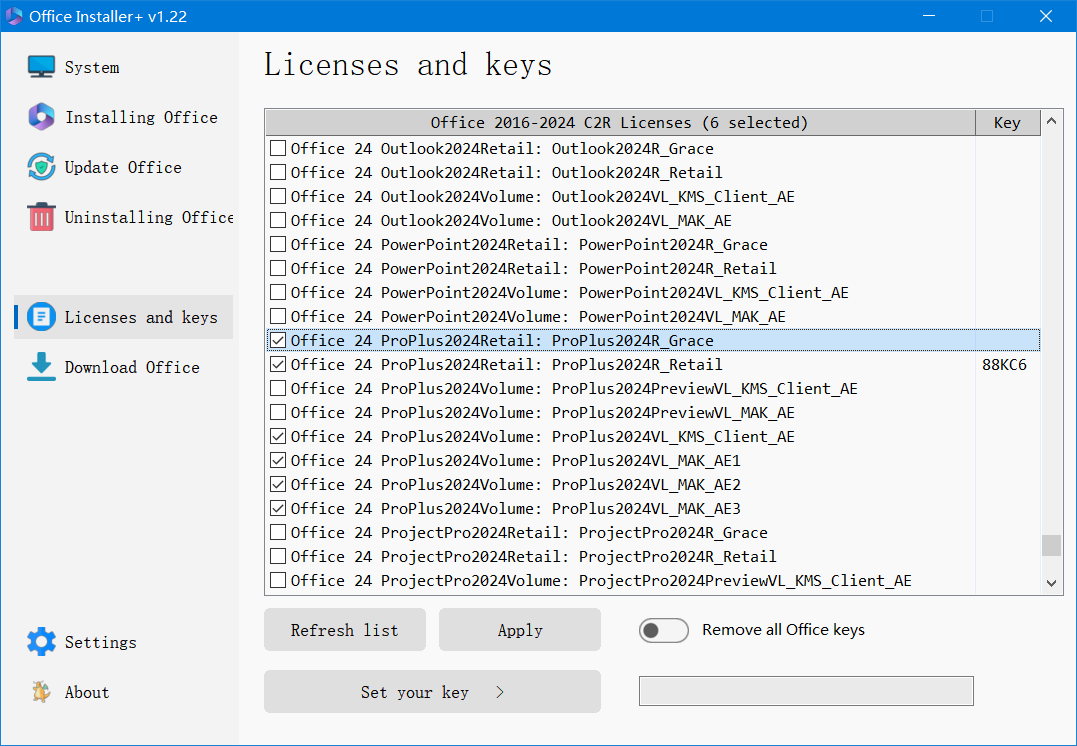
Task: Check PowerPoint2024R_Retail checkbox
Action: tap(278, 269)
